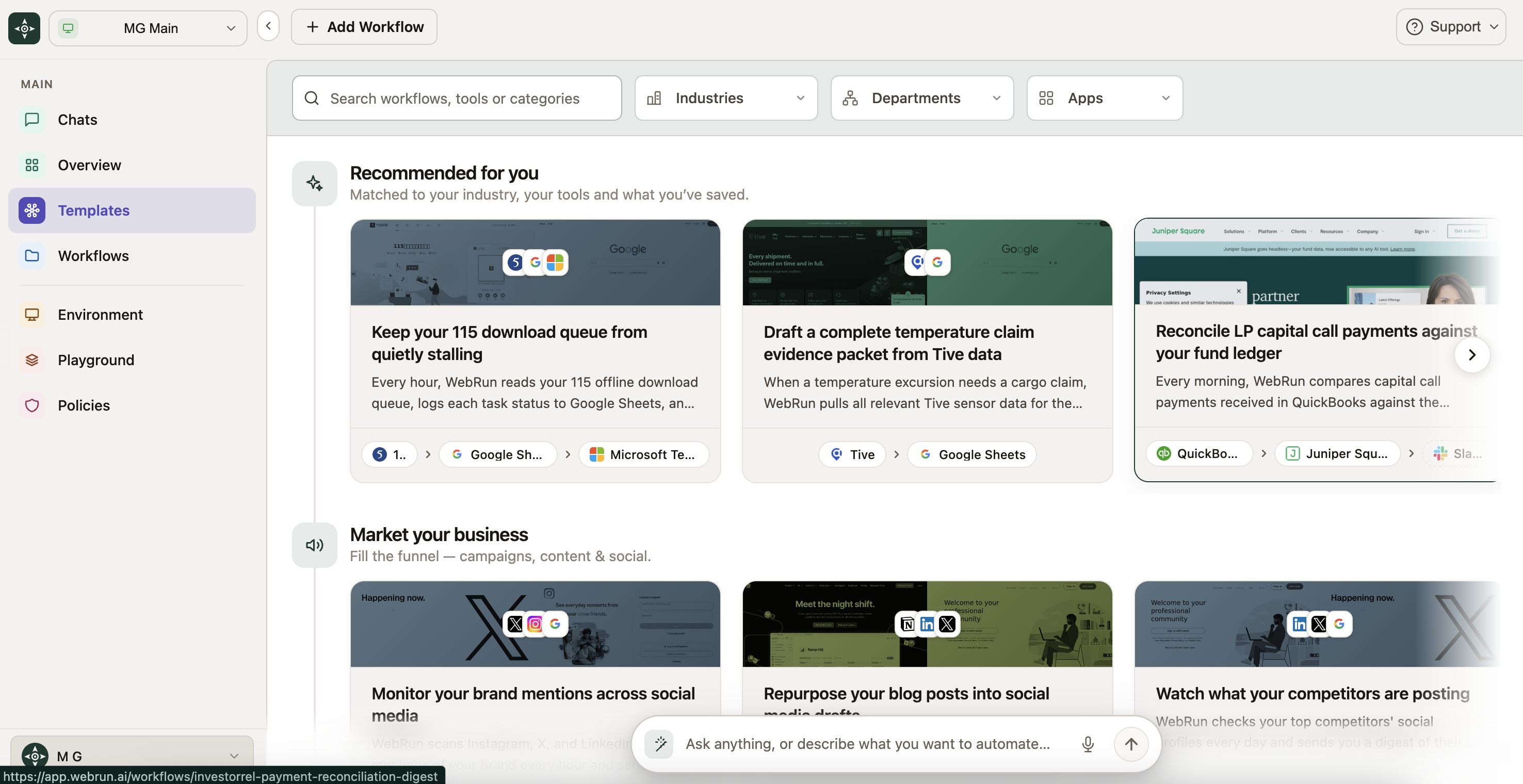This screenshot has height=784, width=1523.
Task: Click the Environment monitor icon
Action: (x=32, y=315)
